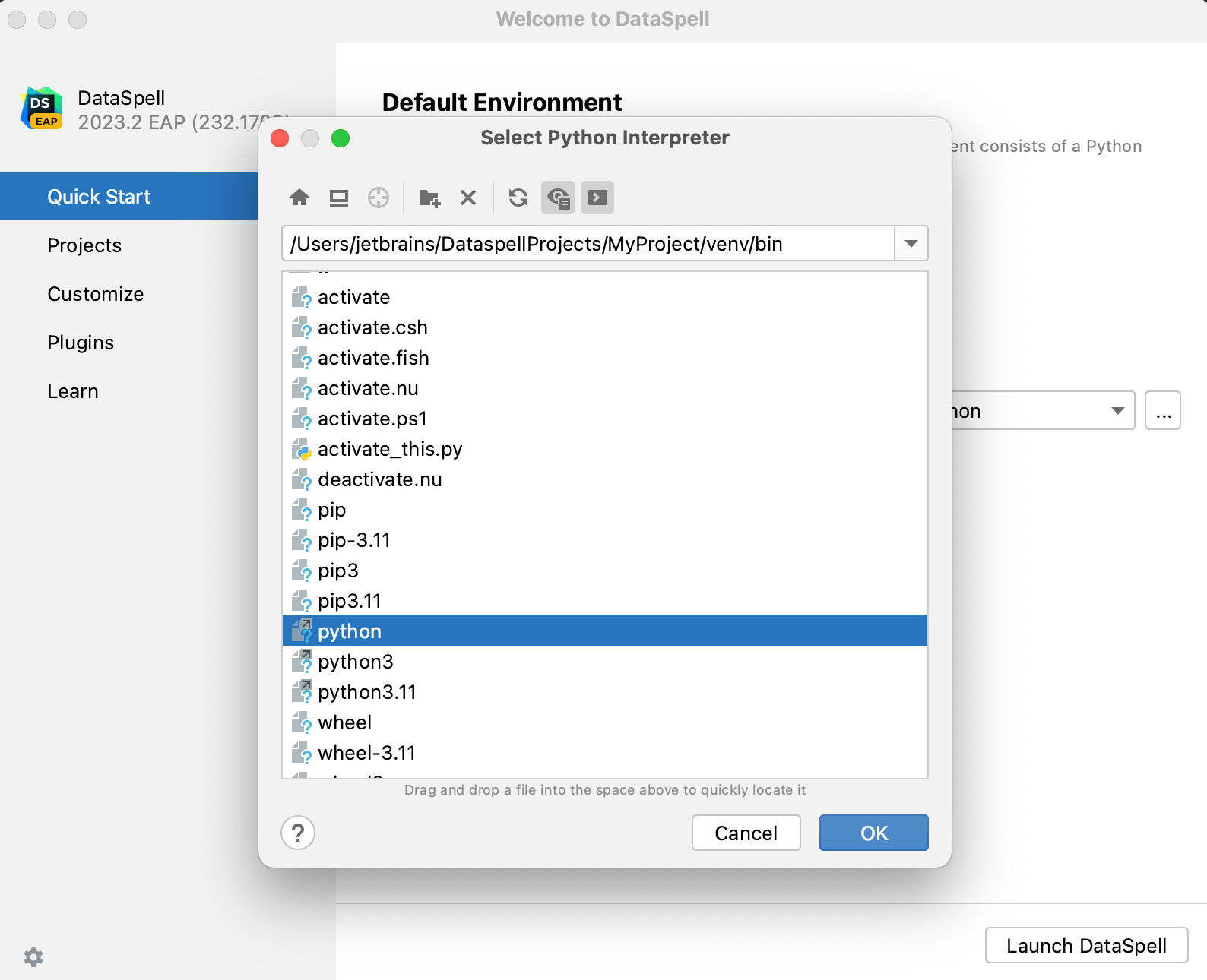Screen dimensions: 1207x980
Task: Open help with the question mark button
Action: pos(298,833)
